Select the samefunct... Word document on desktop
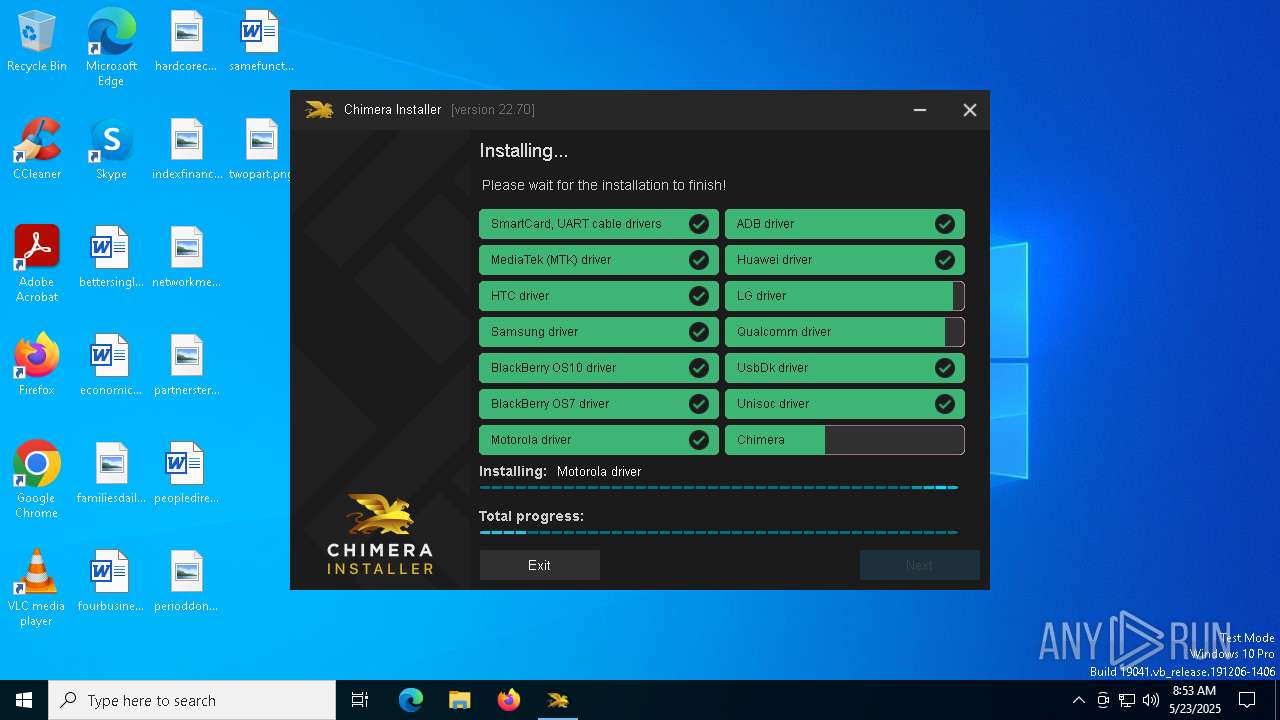The width and height of the screenshot is (1280, 720). [x=261, y=42]
